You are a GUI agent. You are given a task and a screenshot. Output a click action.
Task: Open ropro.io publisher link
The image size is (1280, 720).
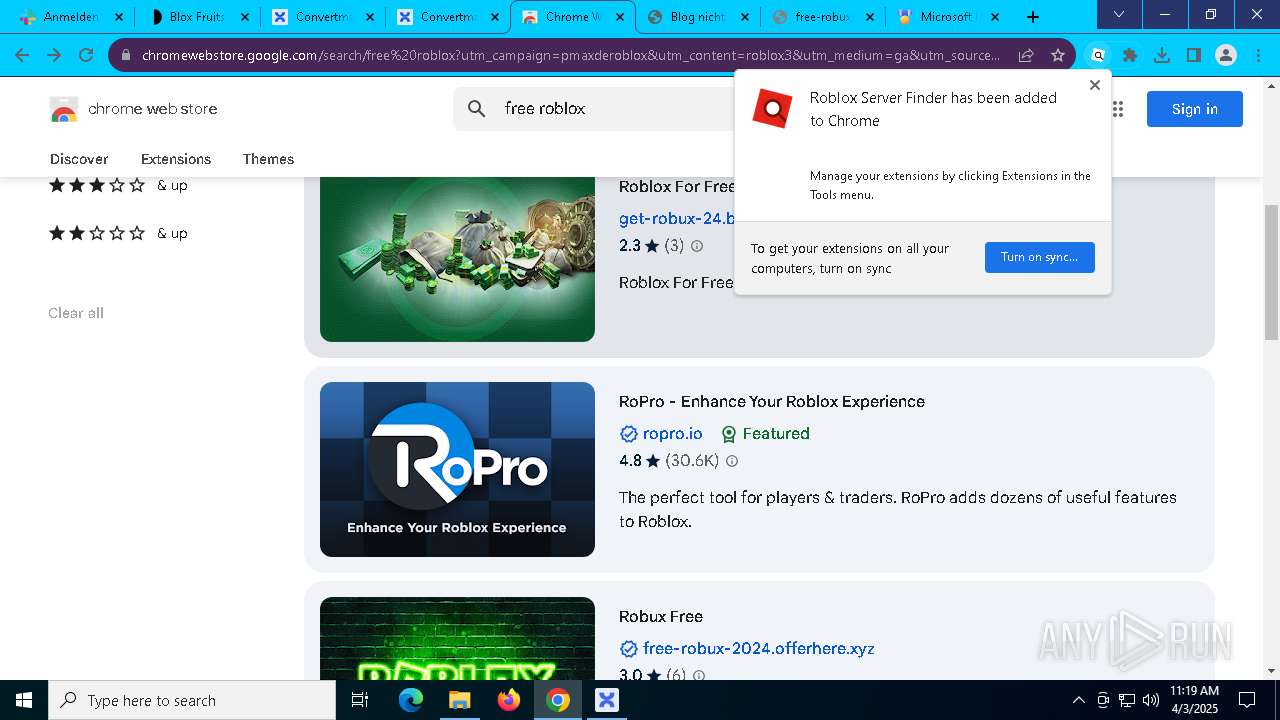(672, 433)
